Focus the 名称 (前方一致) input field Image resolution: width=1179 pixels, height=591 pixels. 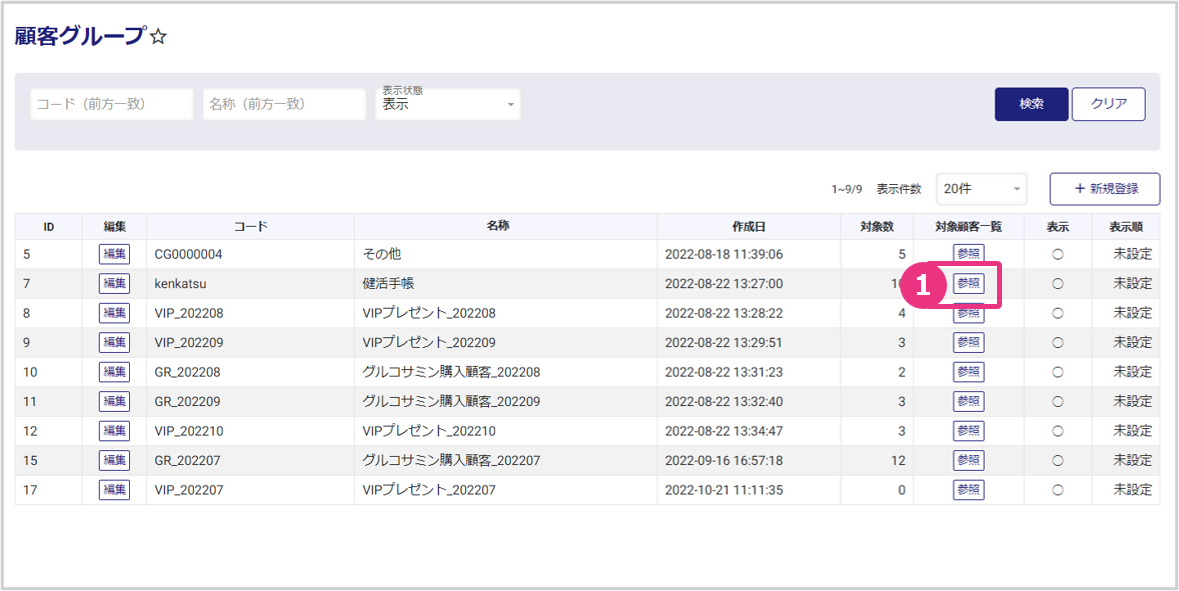(284, 104)
